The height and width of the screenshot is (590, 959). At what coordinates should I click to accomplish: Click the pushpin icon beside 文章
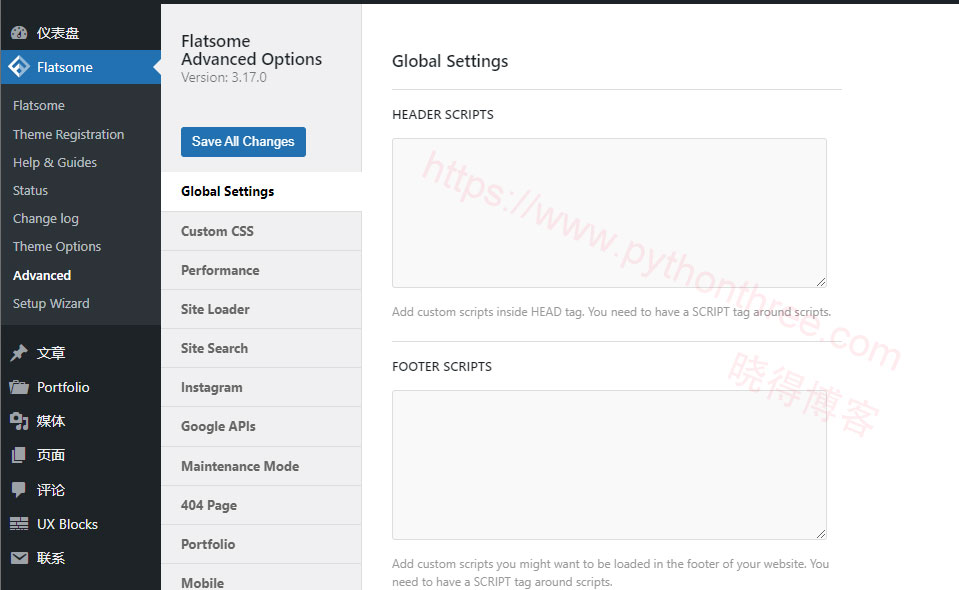click(19, 353)
